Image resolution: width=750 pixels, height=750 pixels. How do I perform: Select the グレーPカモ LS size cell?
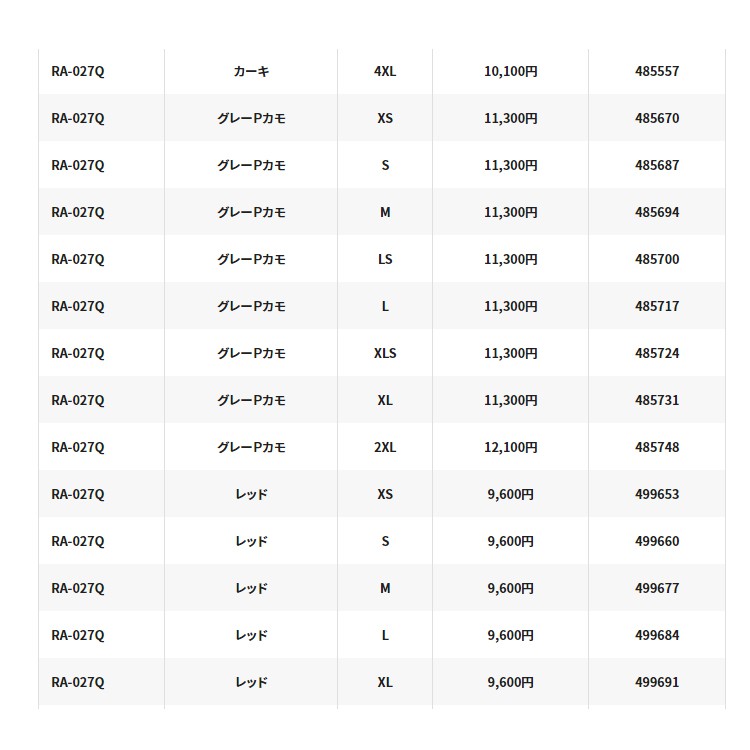point(385,259)
